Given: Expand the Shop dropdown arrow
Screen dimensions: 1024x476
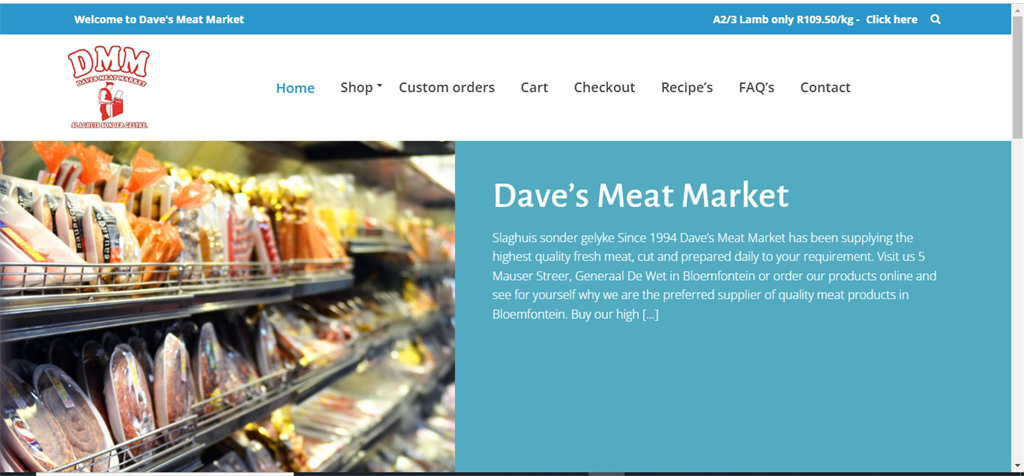Looking at the screenshot, I should click(379, 86).
